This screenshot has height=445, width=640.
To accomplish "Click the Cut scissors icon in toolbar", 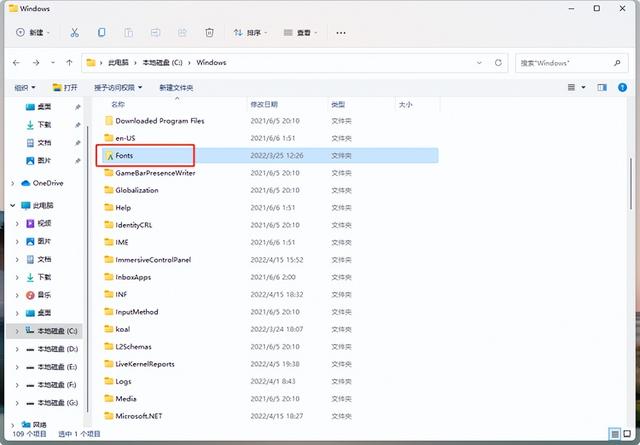I will [74, 33].
